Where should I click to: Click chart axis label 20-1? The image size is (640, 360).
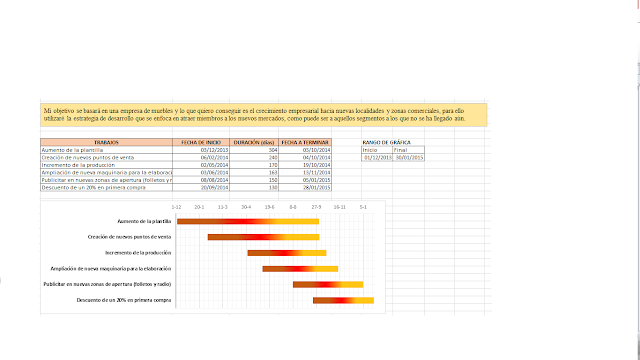[199, 207]
